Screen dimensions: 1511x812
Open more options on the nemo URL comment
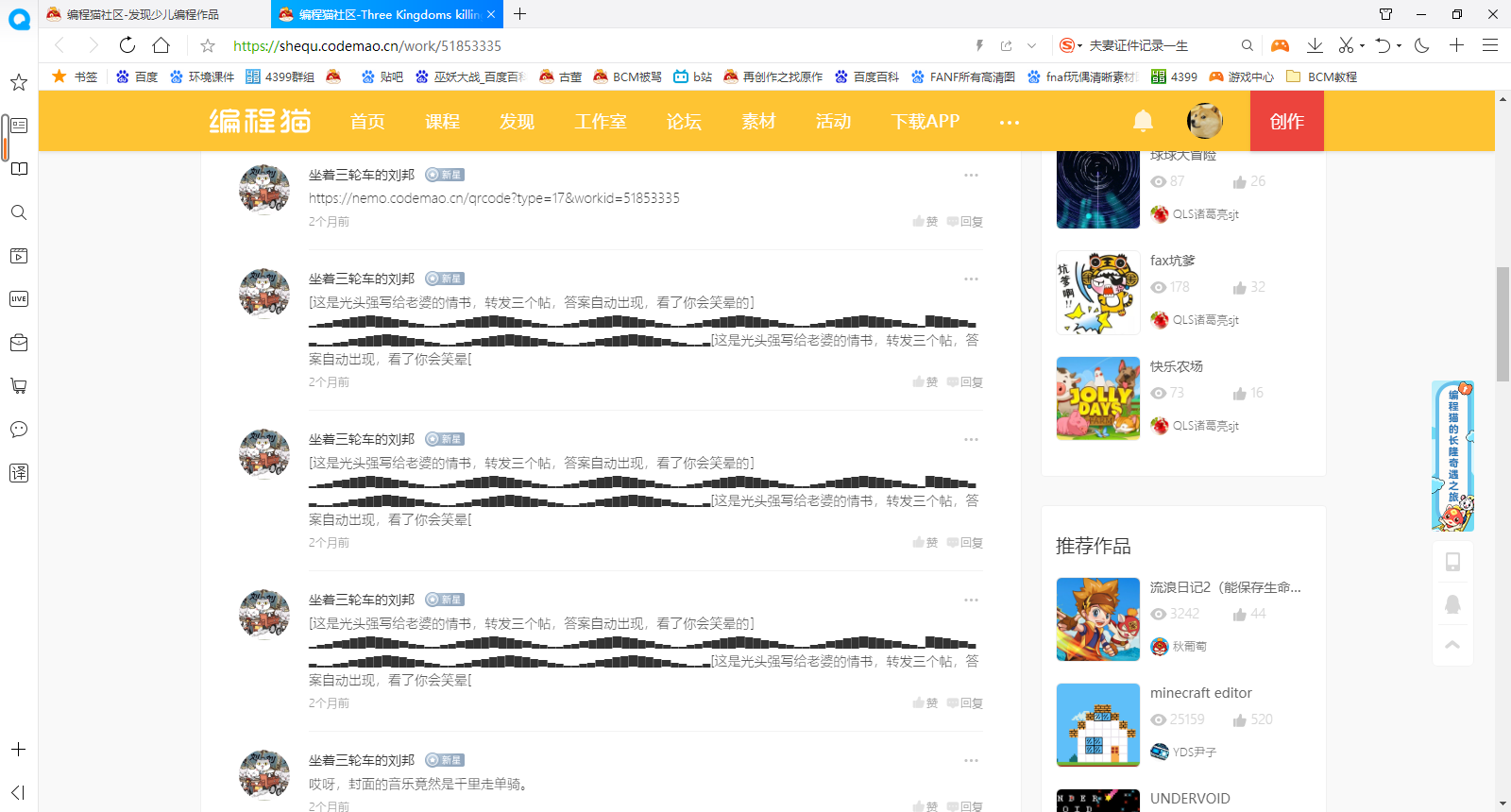971,175
